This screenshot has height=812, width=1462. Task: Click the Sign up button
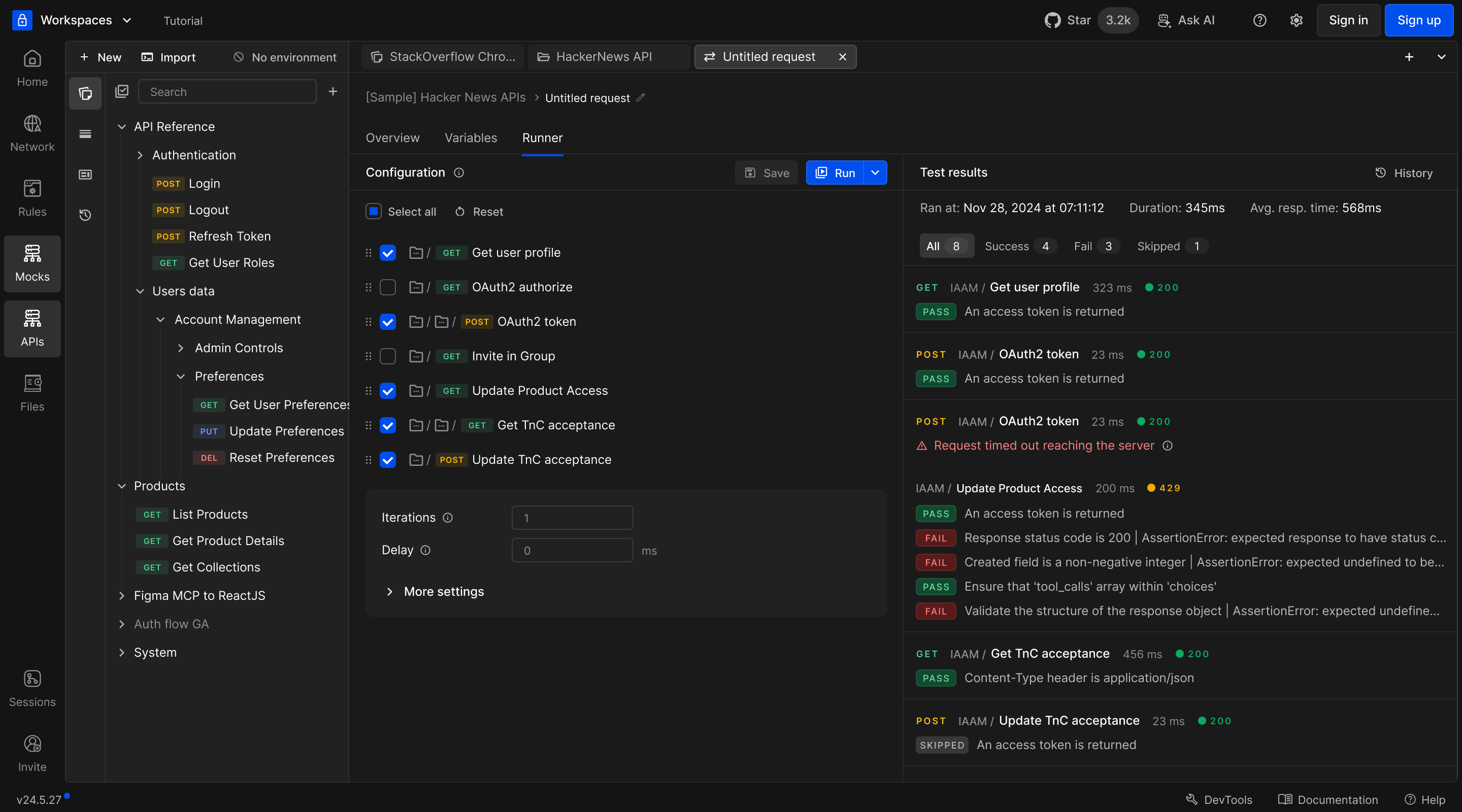pyautogui.click(x=1419, y=20)
